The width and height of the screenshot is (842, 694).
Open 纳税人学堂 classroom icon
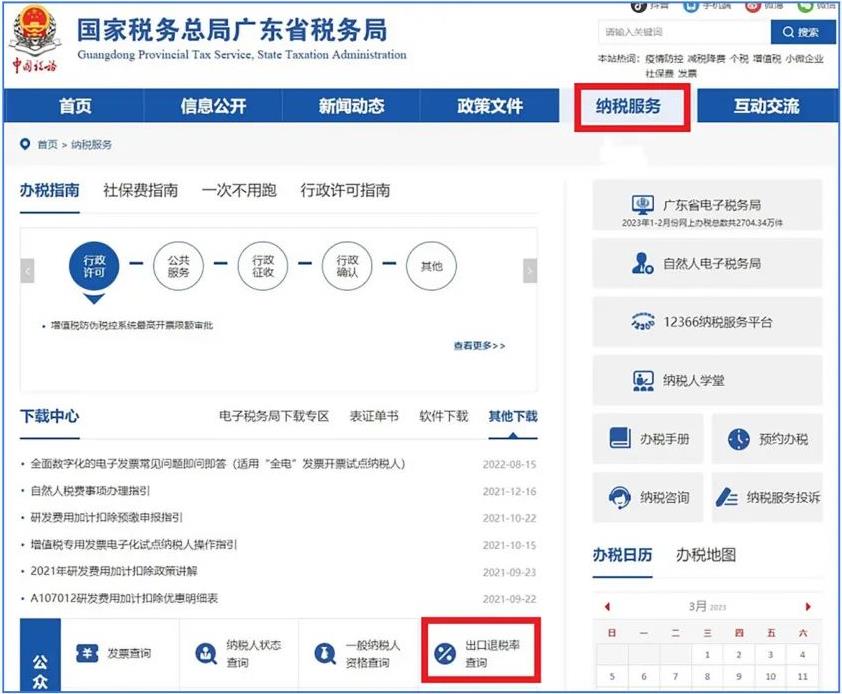coord(643,380)
